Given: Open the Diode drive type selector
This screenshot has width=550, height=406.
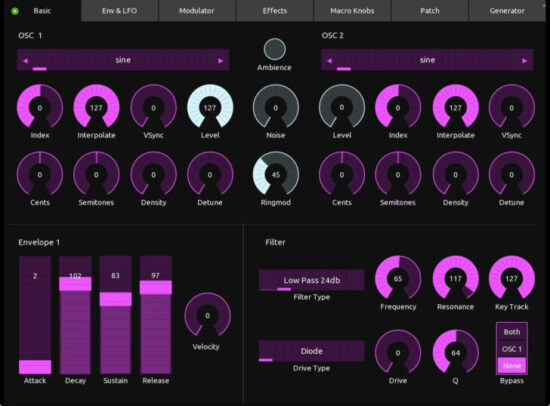Looking at the screenshot, I should point(311,351).
